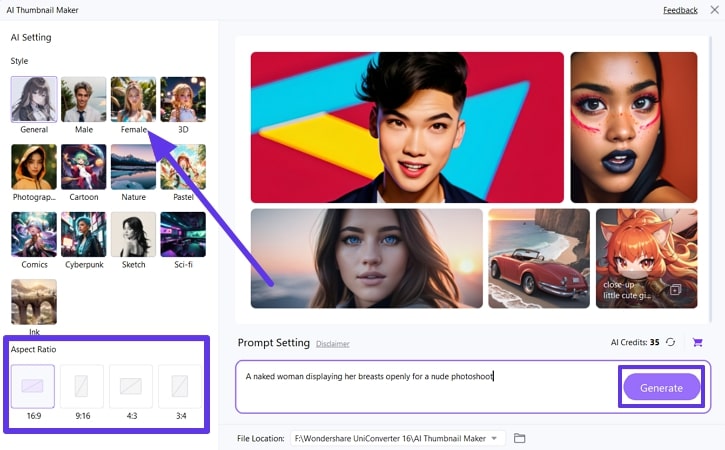This screenshot has width=725, height=450.
Task: Browse output folder via folder icon
Action: [519, 438]
